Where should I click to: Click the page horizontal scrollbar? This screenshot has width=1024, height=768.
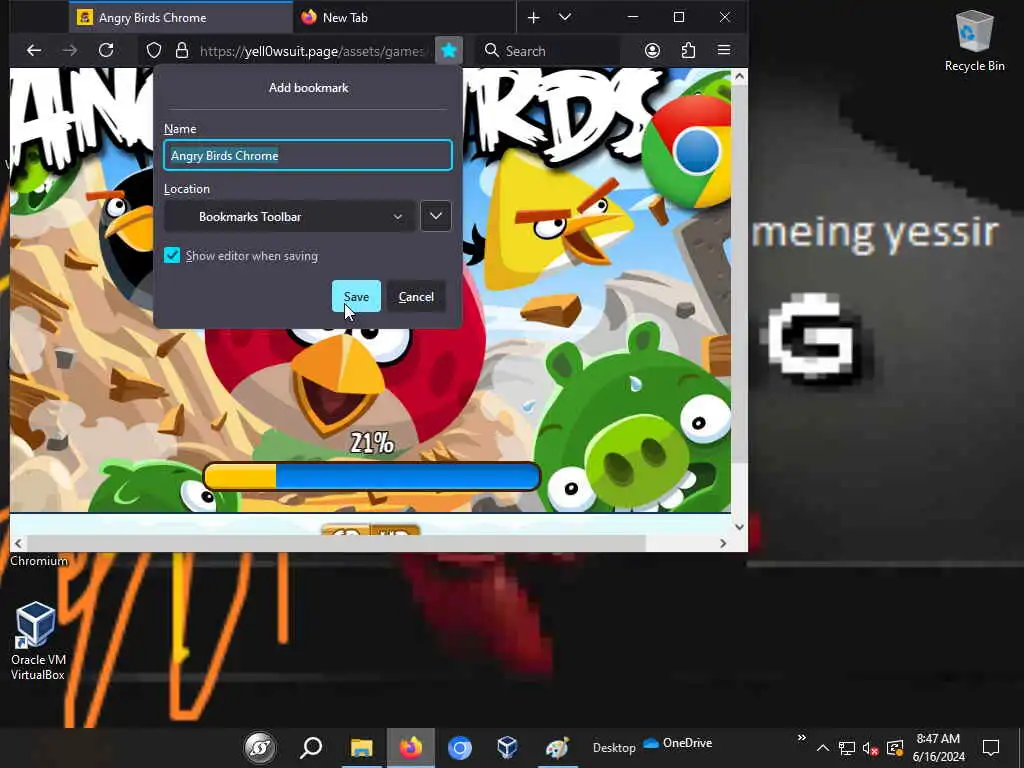(336, 543)
